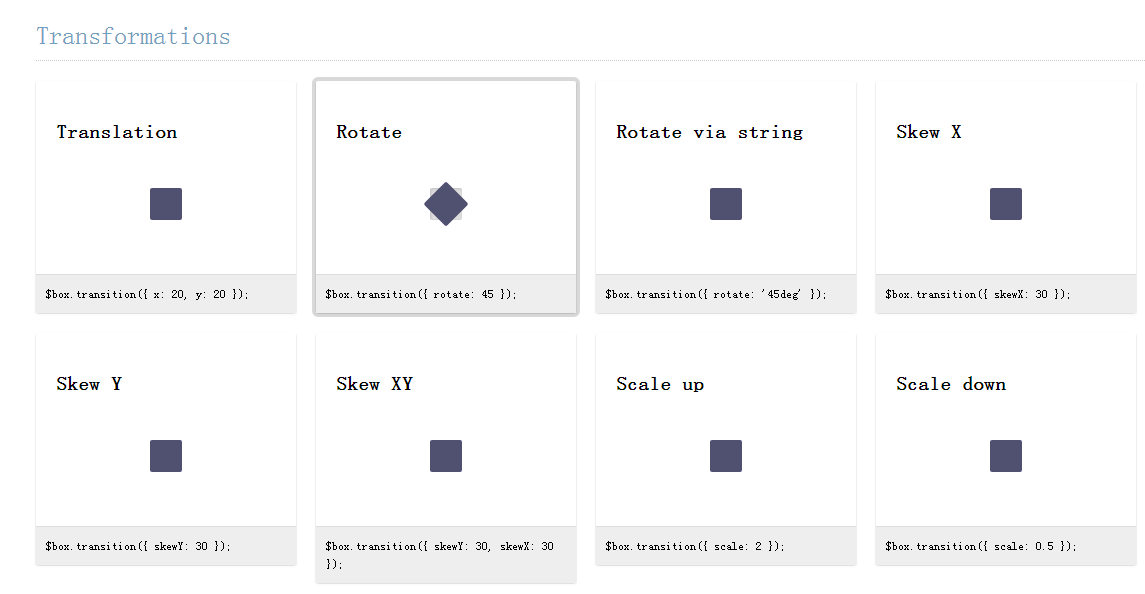This screenshot has height=594, width=1145.
Task: Click the square box in Skew Y card
Action: coord(166,456)
